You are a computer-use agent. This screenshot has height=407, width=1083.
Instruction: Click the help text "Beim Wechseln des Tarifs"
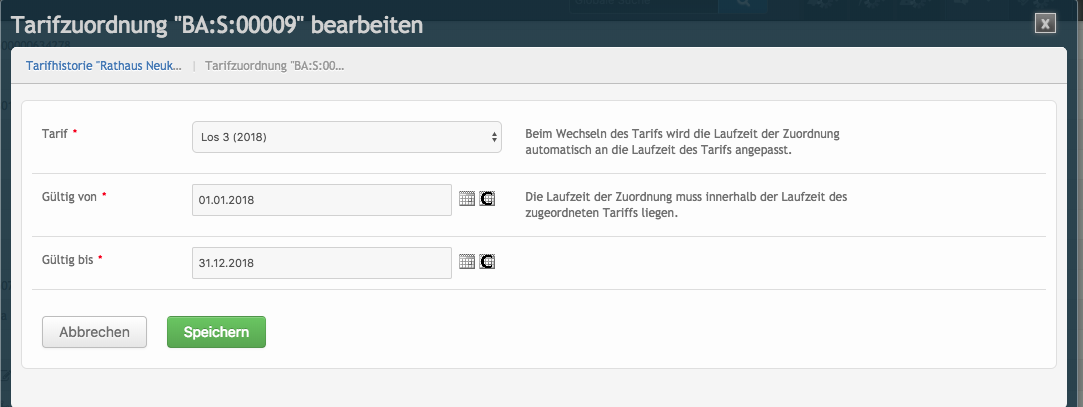pyautogui.click(x=682, y=142)
